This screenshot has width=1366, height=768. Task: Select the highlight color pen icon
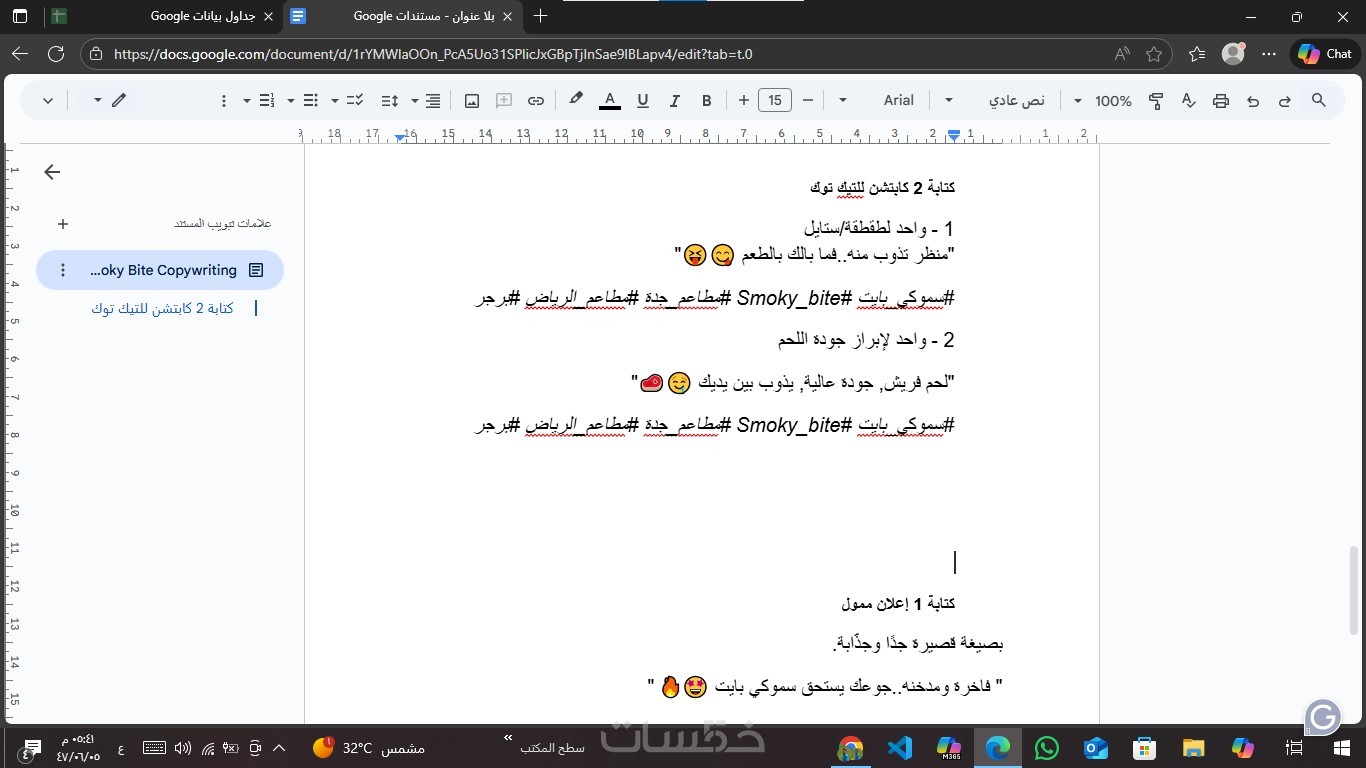pyautogui.click(x=576, y=100)
